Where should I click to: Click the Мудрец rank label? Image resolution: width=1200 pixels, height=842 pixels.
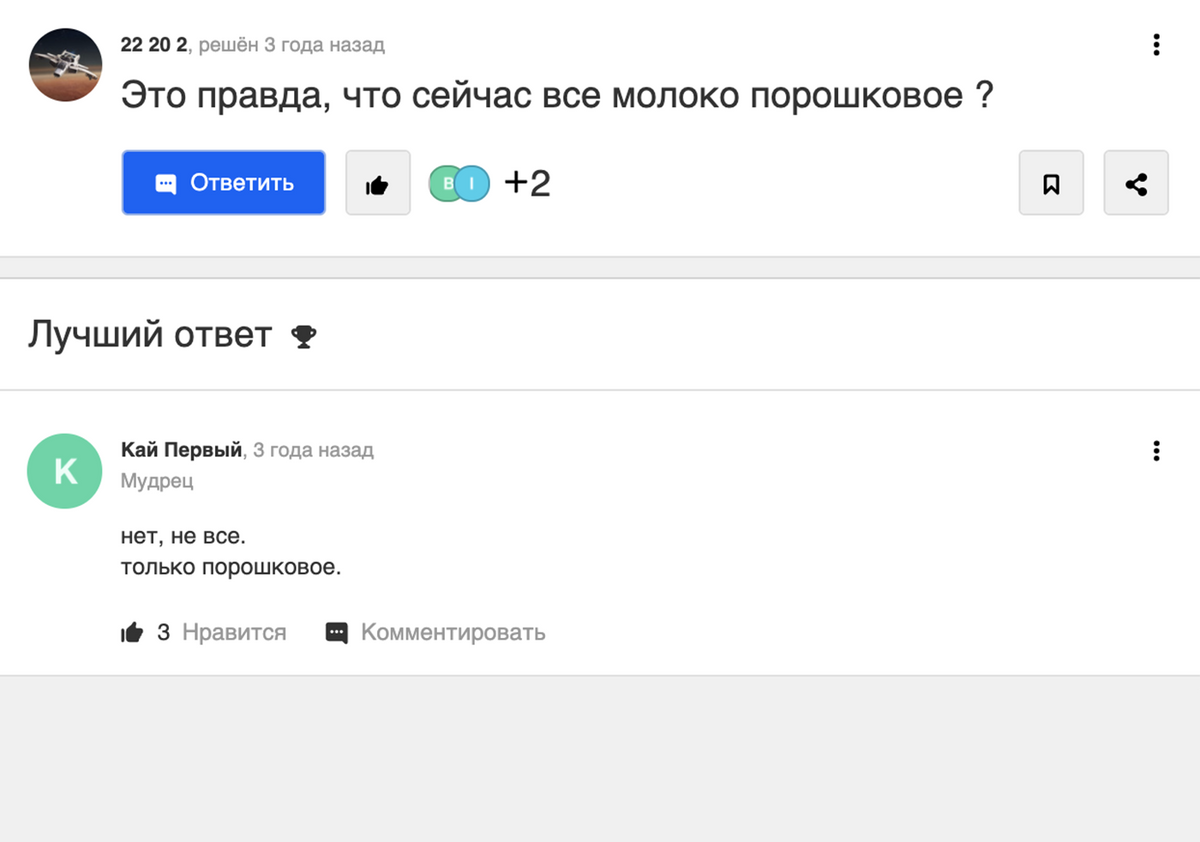(x=157, y=481)
